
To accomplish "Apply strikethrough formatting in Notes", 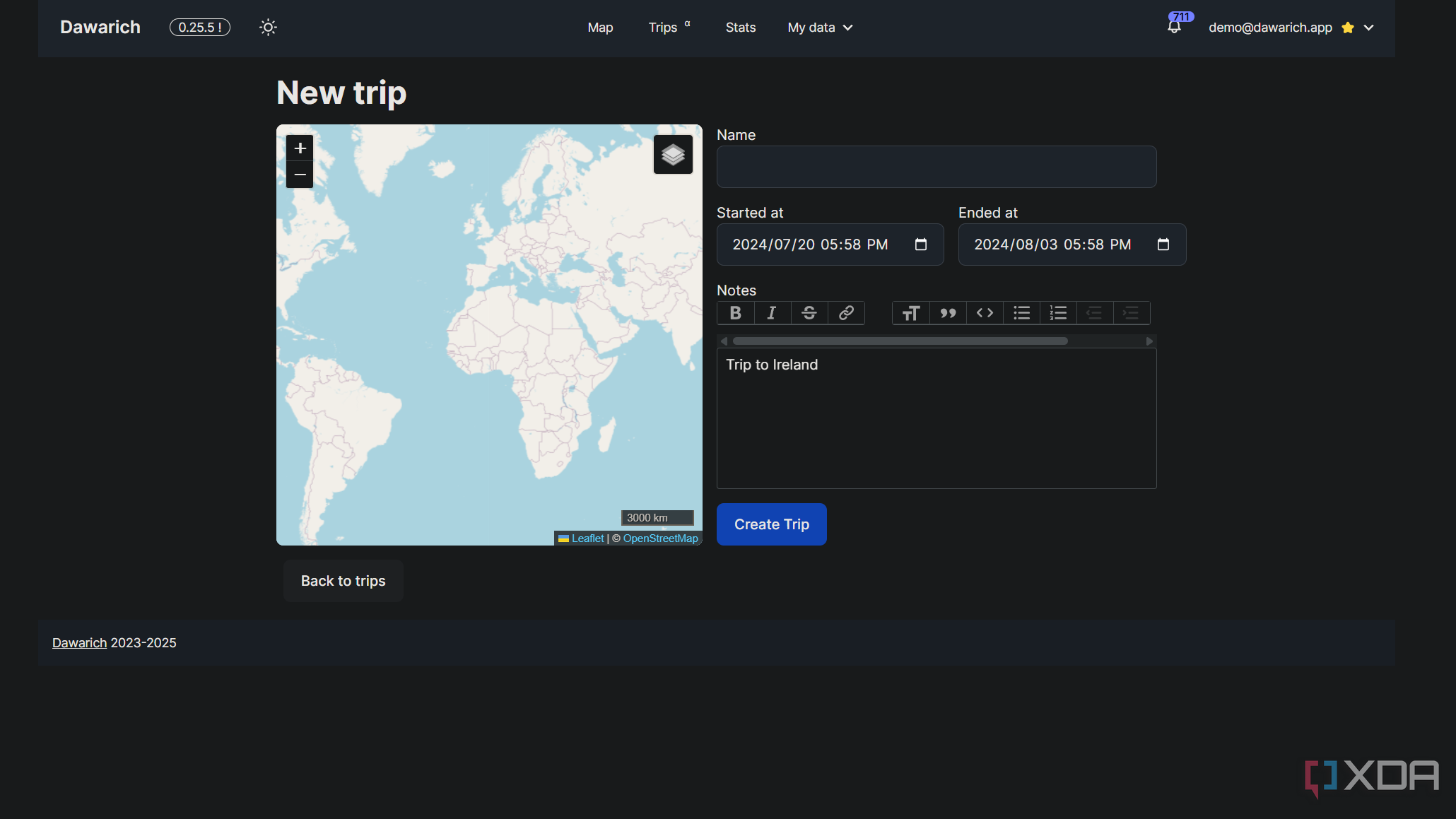I will coord(809,313).
